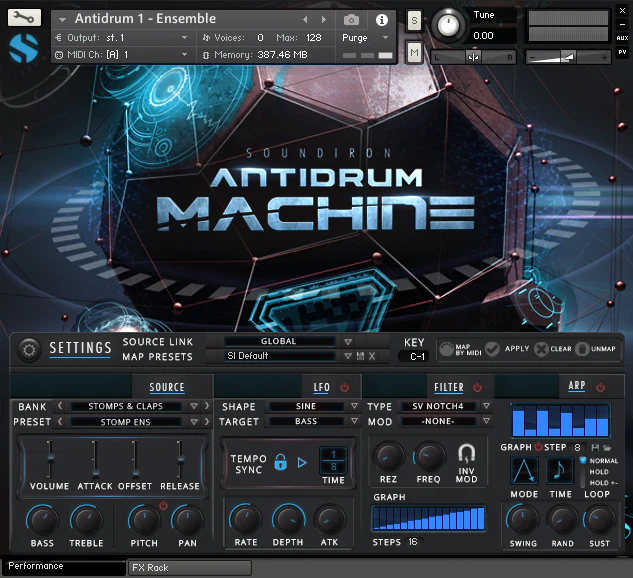Click the arpeggiator MODE triangle icon
This screenshot has height=578, width=633.
tap(524, 470)
